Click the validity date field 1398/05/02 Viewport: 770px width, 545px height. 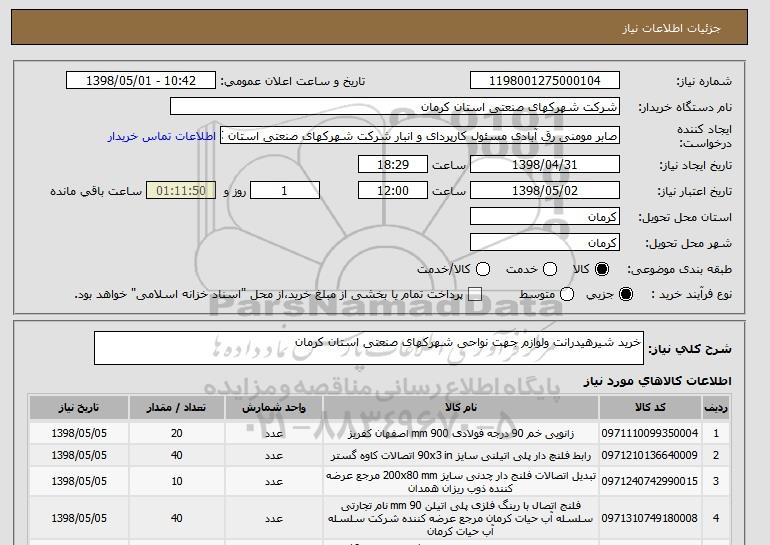tap(545, 191)
